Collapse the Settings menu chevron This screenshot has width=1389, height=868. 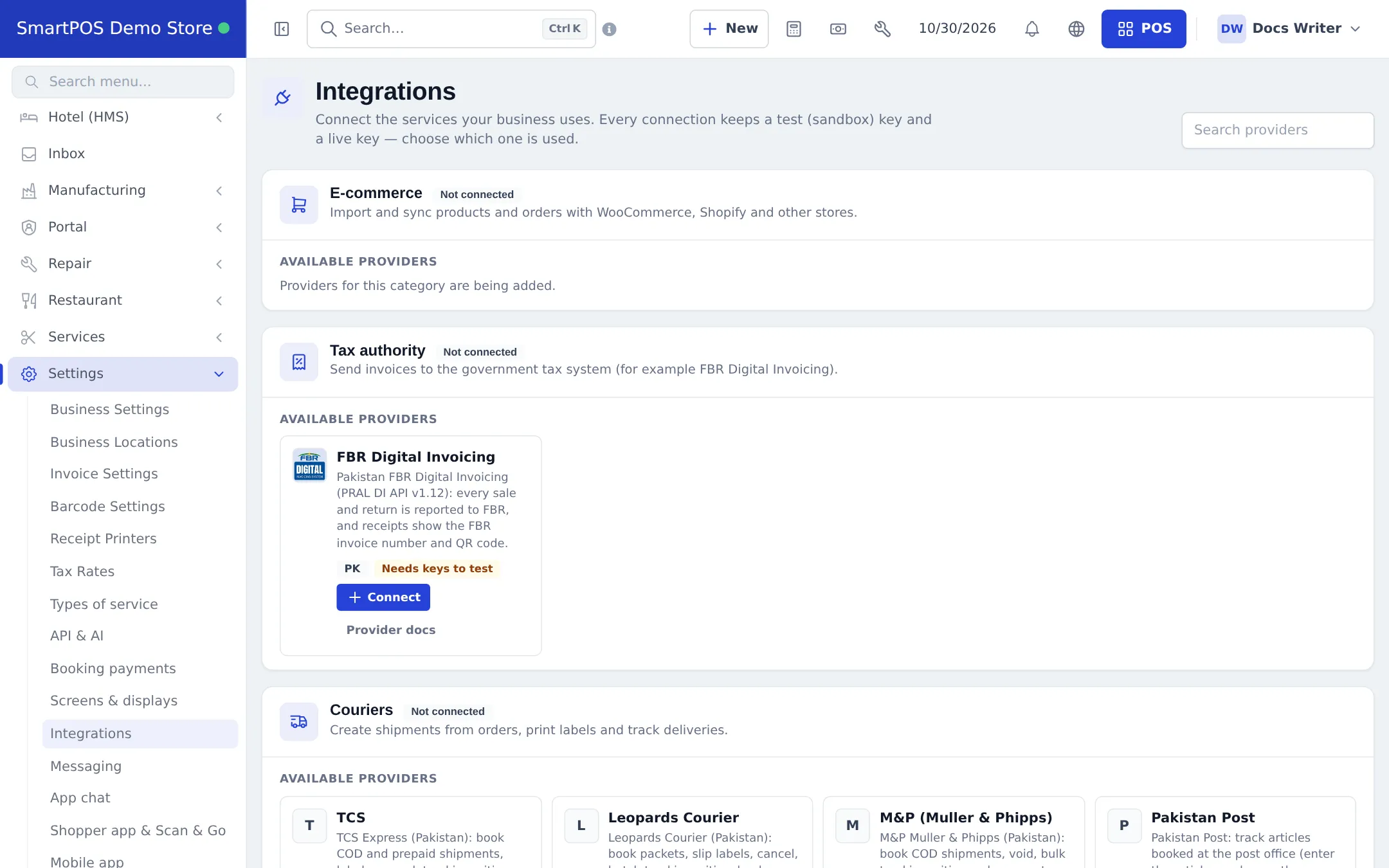tap(219, 374)
